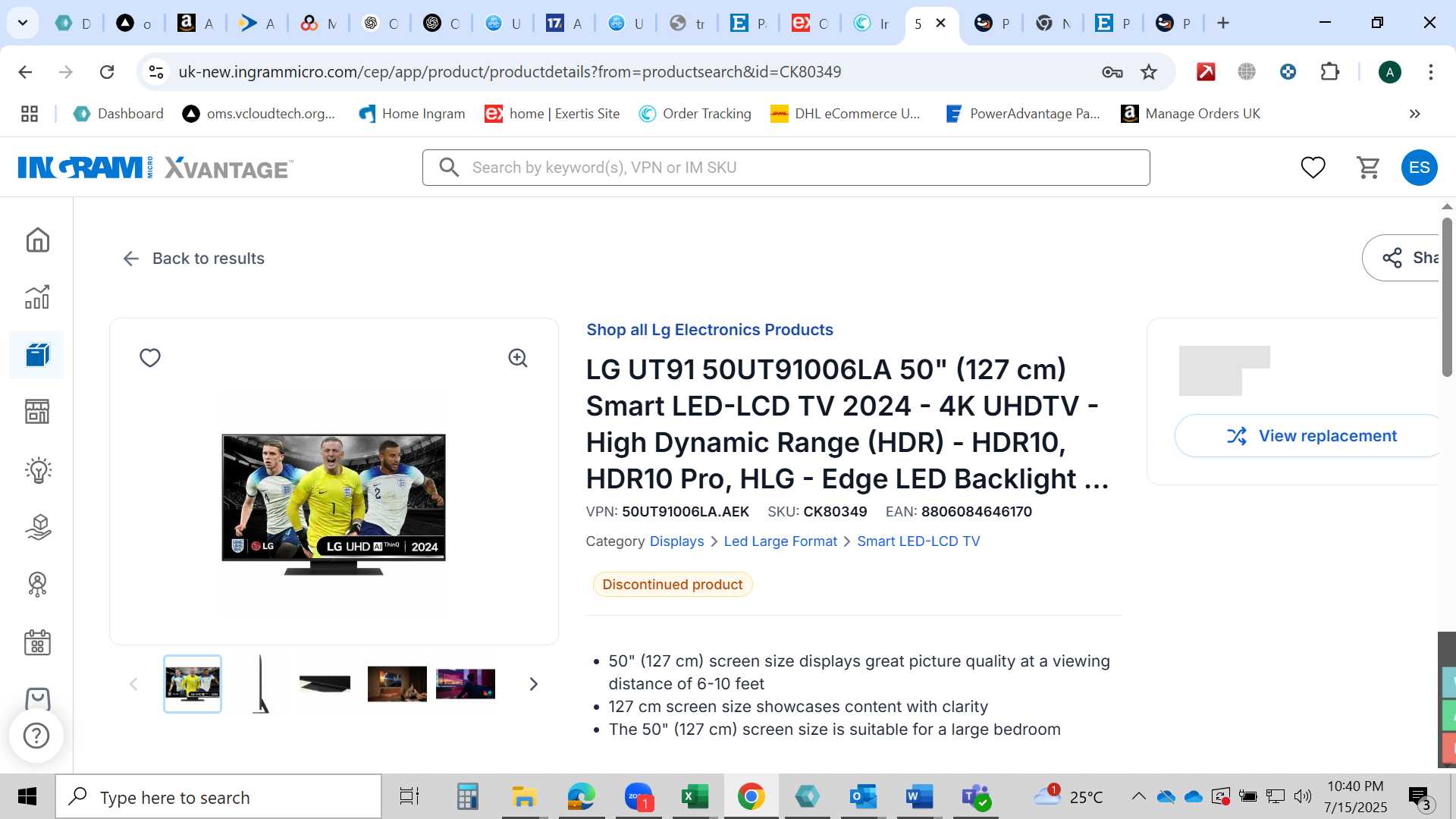The width and height of the screenshot is (1456, 819).
Task: Open the Windows notification center
Action: click(x=1420, y=796)
